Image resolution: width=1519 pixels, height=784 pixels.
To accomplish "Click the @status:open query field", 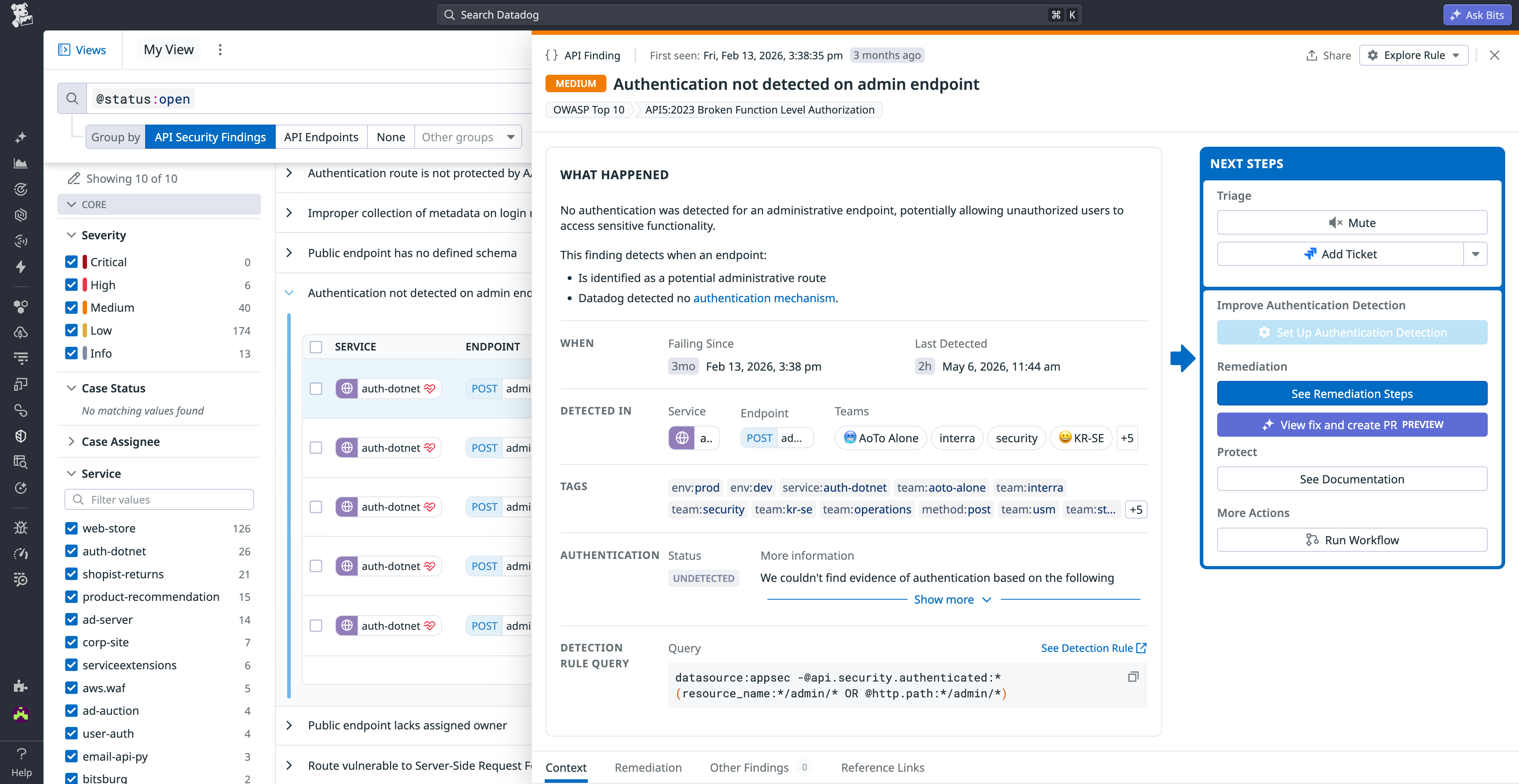I will click(x=310, y=98).
